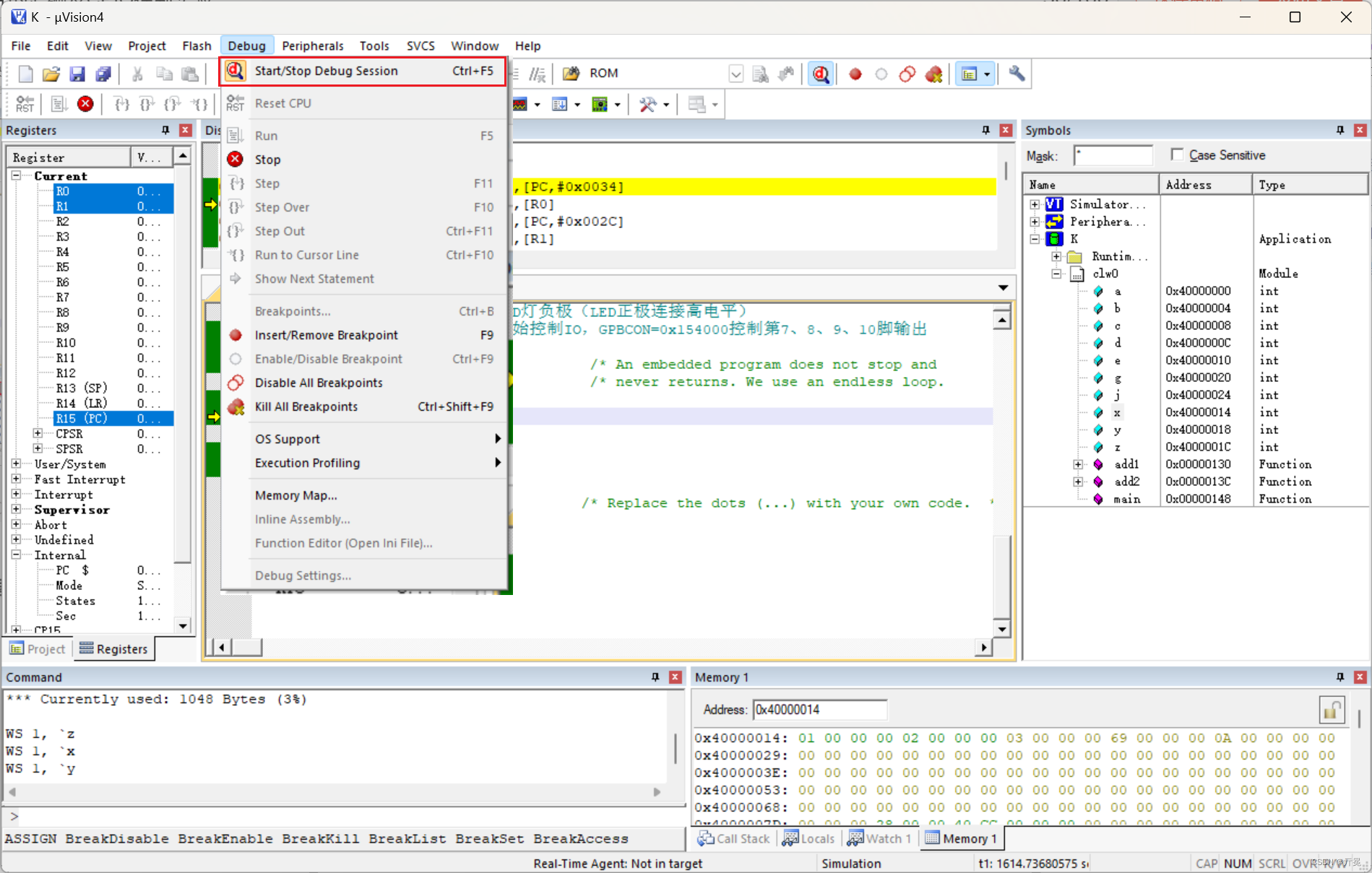The image size is (1372, 873).
Task: Toggle the Memory 1 address lock icon
Action: (x=1332, y=710)
